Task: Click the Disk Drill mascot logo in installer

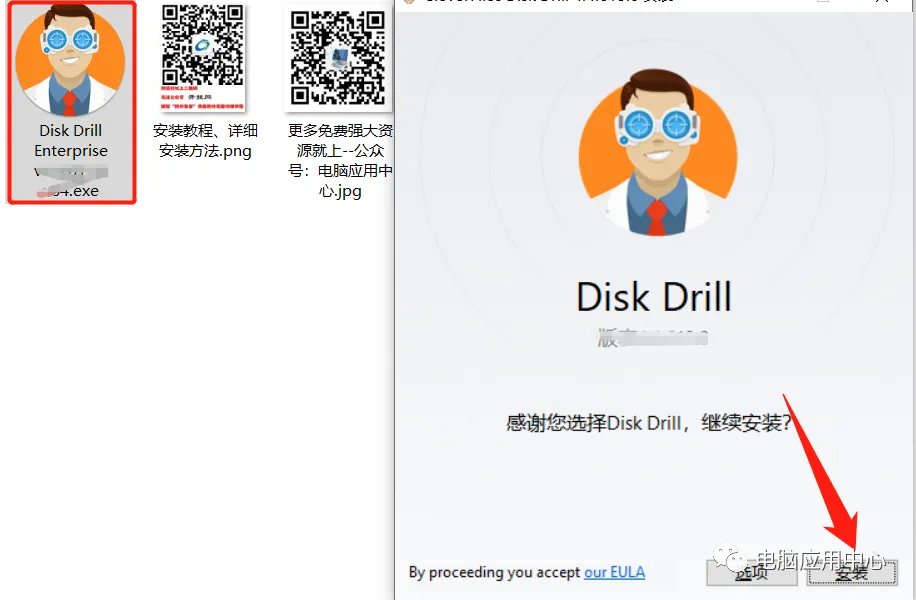Action: [658, 153]
